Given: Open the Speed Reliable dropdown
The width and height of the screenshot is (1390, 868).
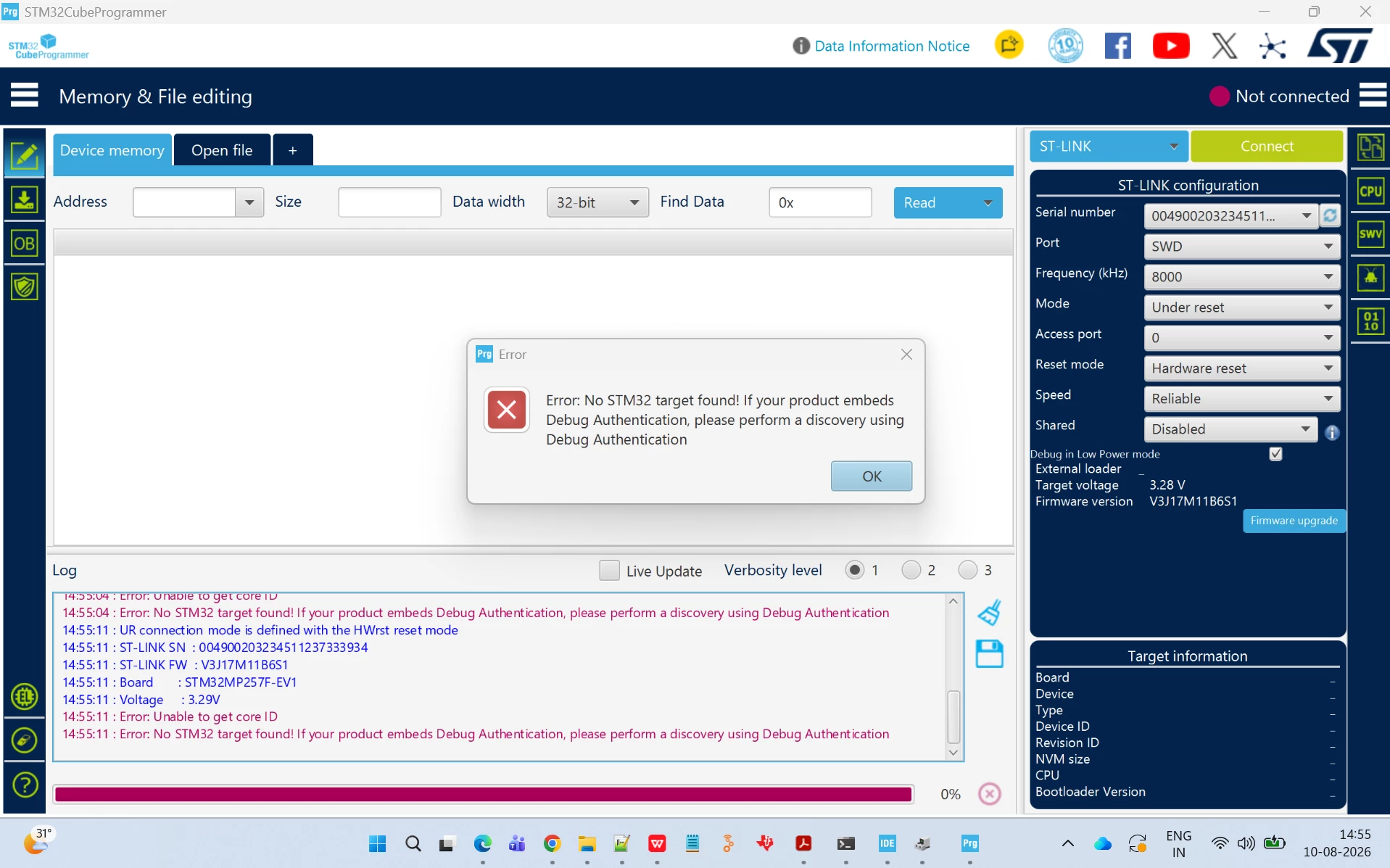Looking at the screenshot, I should point(1241,399).
